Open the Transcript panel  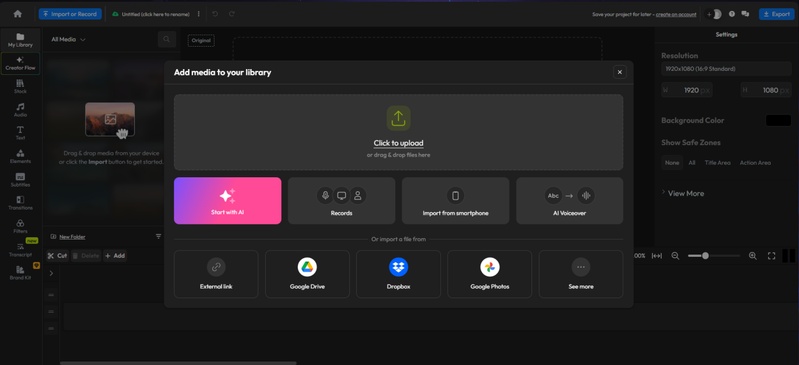pos(20,250)
